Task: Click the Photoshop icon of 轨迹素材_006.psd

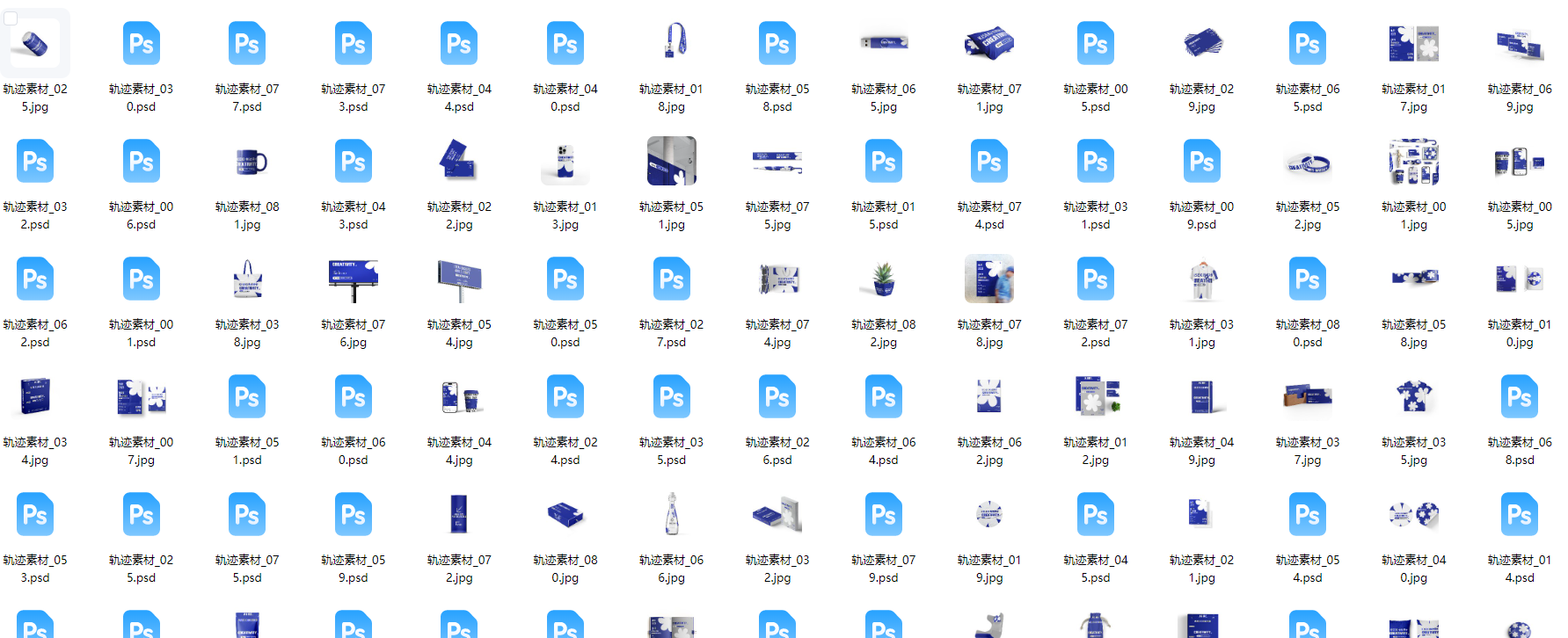Action: [x=141, y=161]
